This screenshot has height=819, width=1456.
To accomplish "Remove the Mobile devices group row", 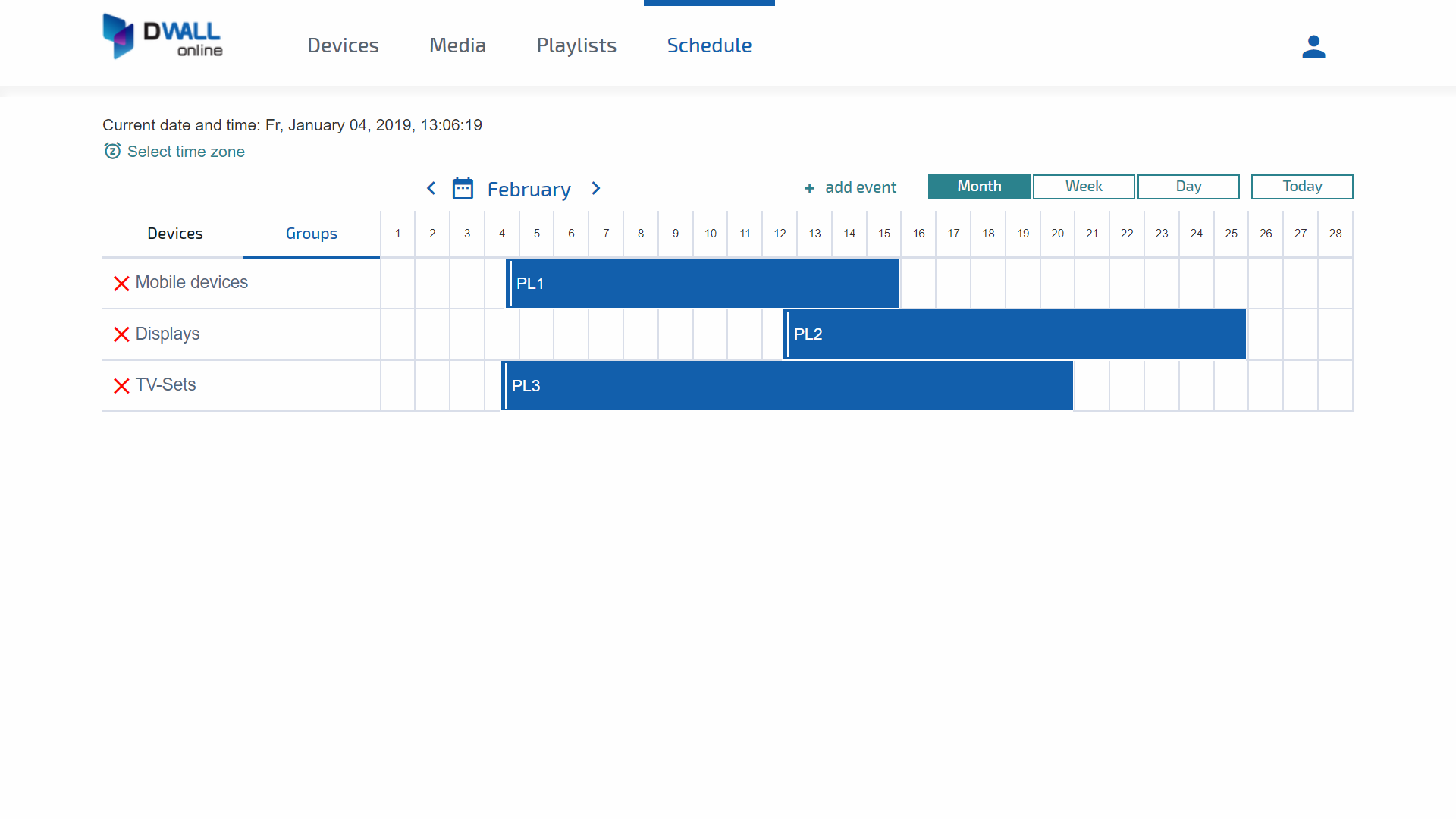I will pyautogui.click(x=121, y=284).
